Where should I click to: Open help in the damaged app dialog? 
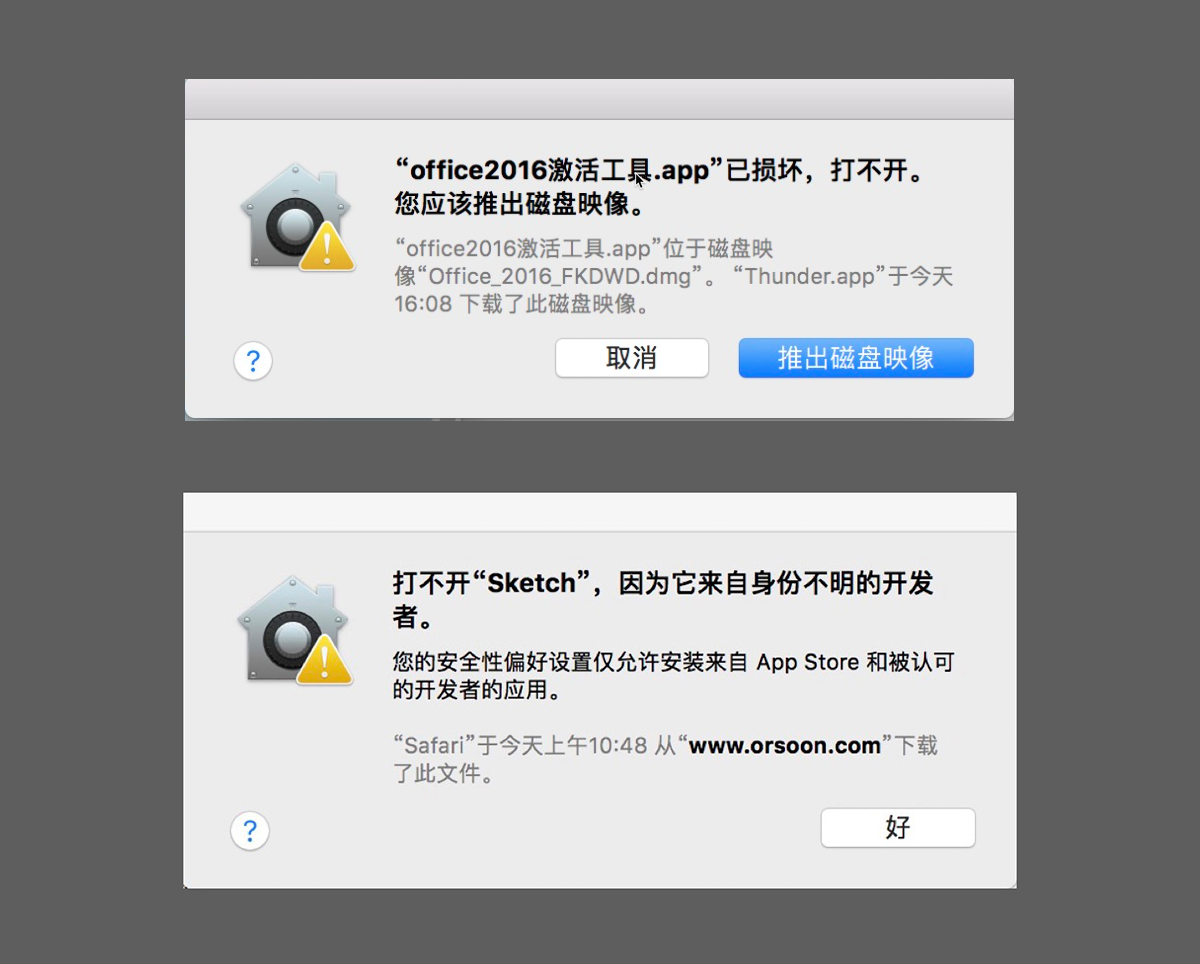tap(253, 360)
